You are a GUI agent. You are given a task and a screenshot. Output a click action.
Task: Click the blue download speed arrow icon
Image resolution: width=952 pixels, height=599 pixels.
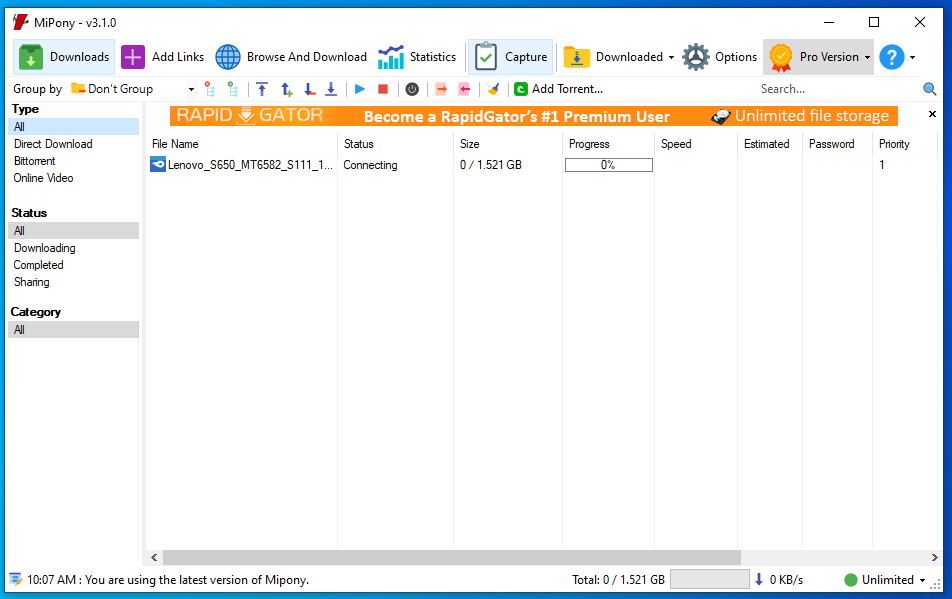pyautogui.click(x=759, y=580)
